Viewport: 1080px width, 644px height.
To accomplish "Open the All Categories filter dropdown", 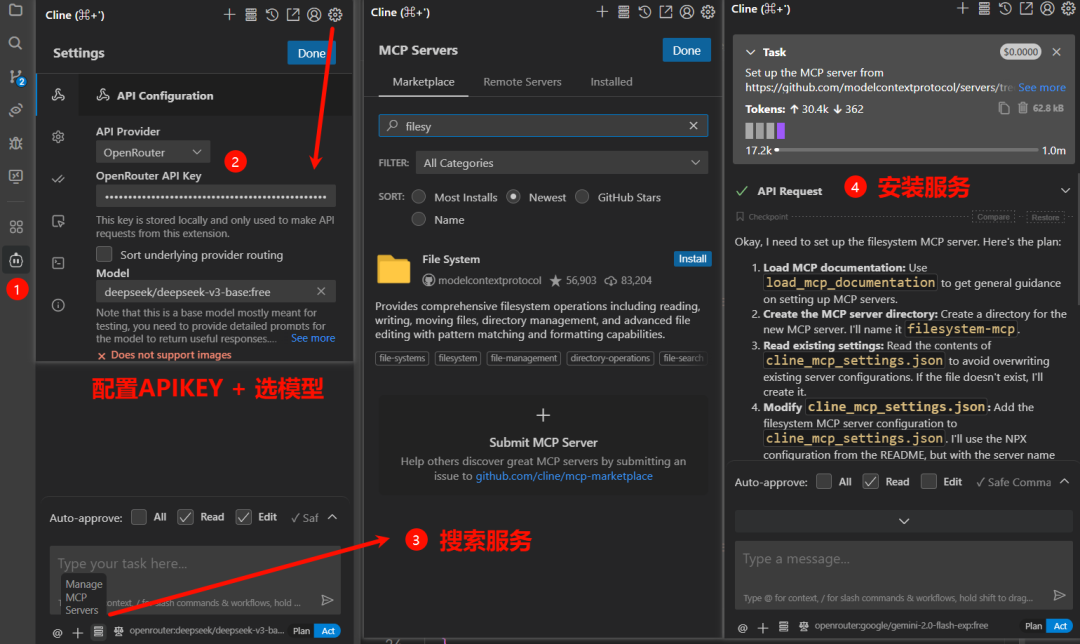I will tap(561, 163).
